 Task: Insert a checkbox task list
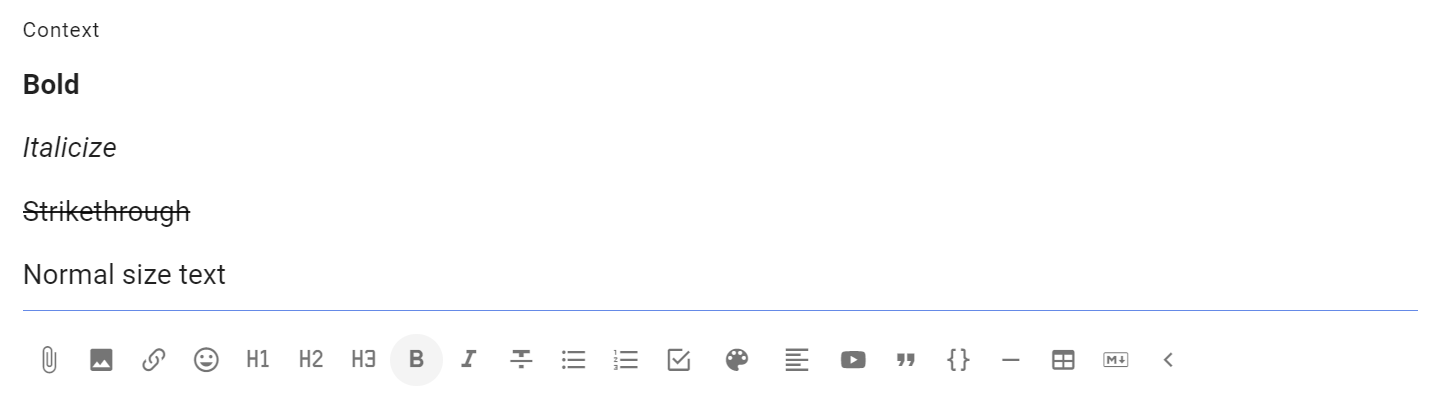point(679,360)
